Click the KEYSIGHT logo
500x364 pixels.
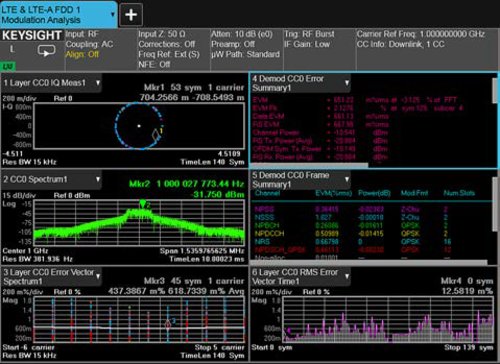pyautogui.click(x=32, y=35)
